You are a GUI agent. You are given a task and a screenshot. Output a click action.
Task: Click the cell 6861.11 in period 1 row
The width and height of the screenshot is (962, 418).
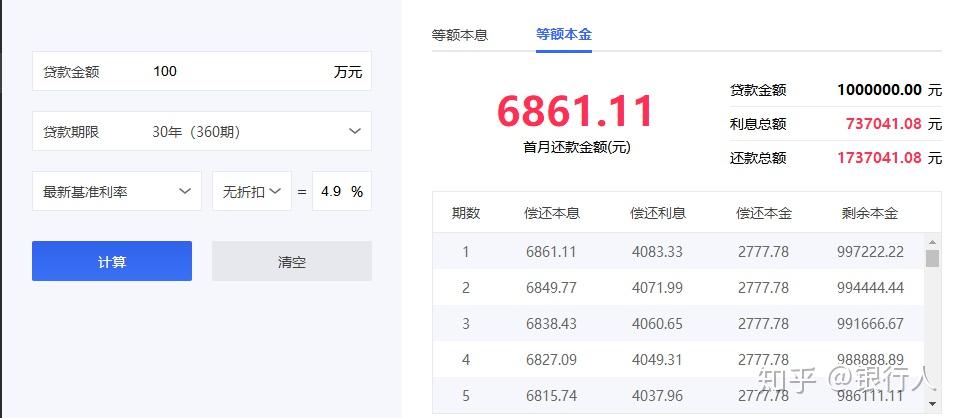point(551,252)
